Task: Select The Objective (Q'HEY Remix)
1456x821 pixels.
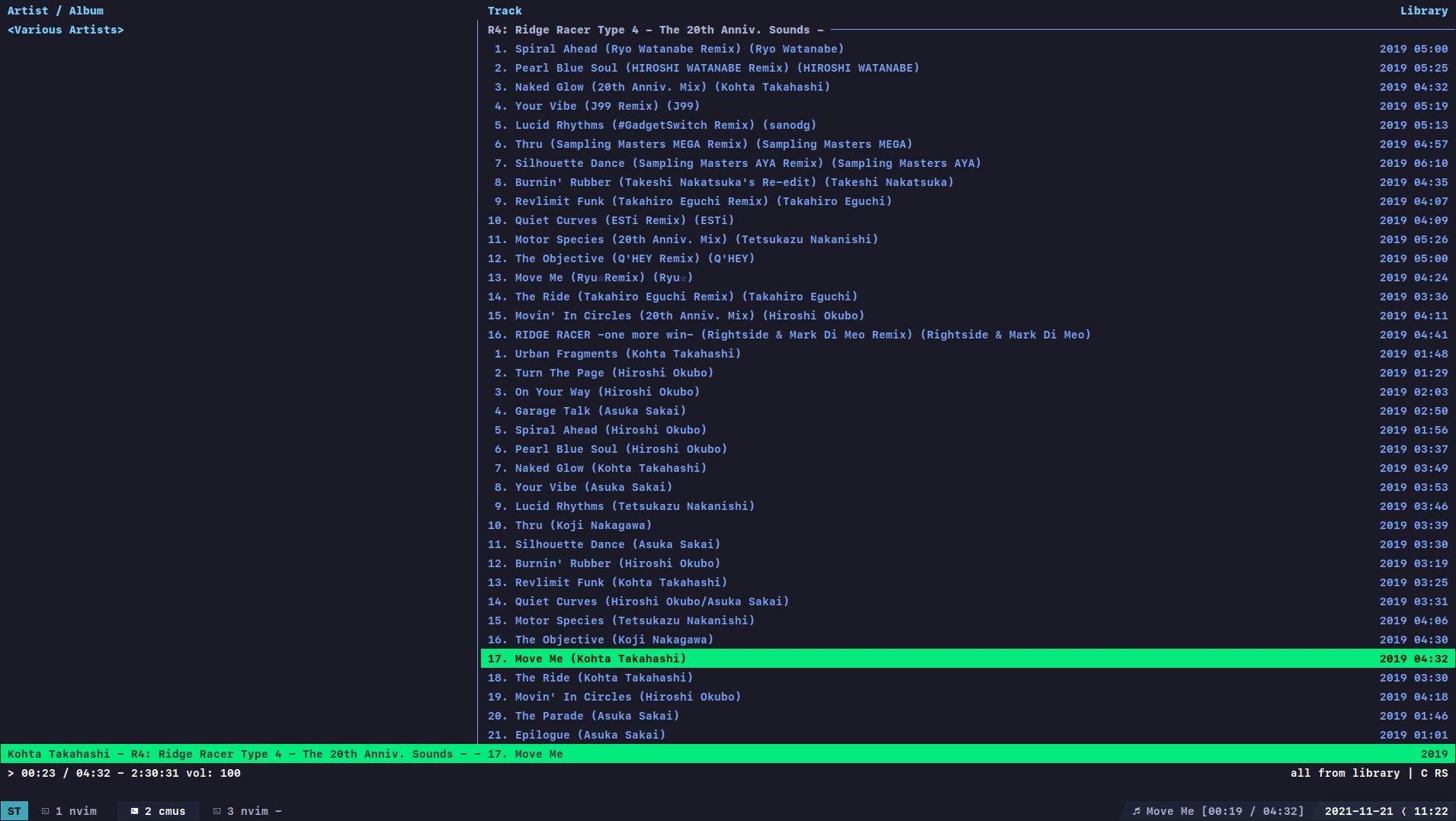Action: [x=968, y=258]
